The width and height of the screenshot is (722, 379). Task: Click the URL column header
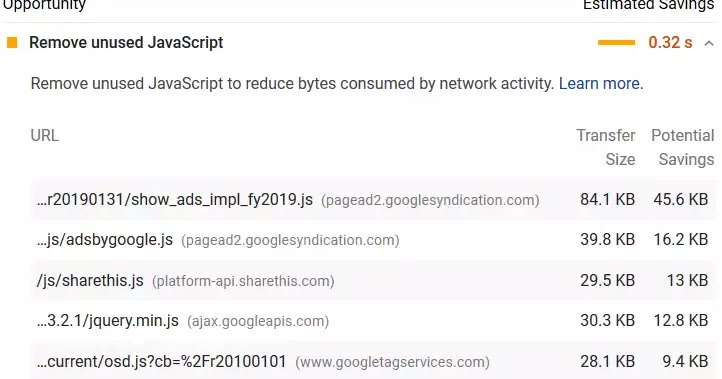click(45, 136)
